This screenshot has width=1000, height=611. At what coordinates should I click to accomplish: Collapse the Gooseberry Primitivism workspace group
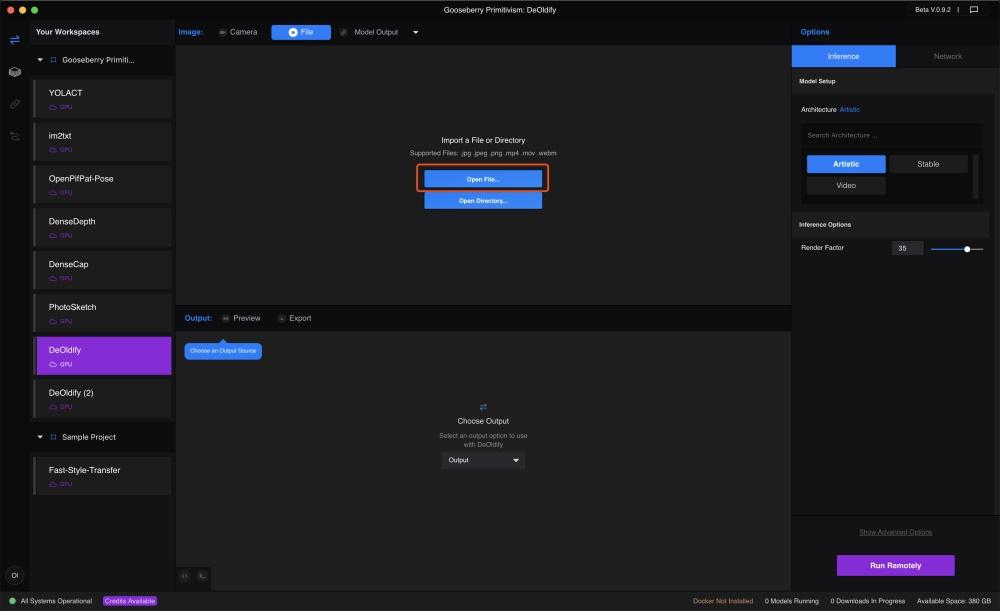(x=40, y=60)
